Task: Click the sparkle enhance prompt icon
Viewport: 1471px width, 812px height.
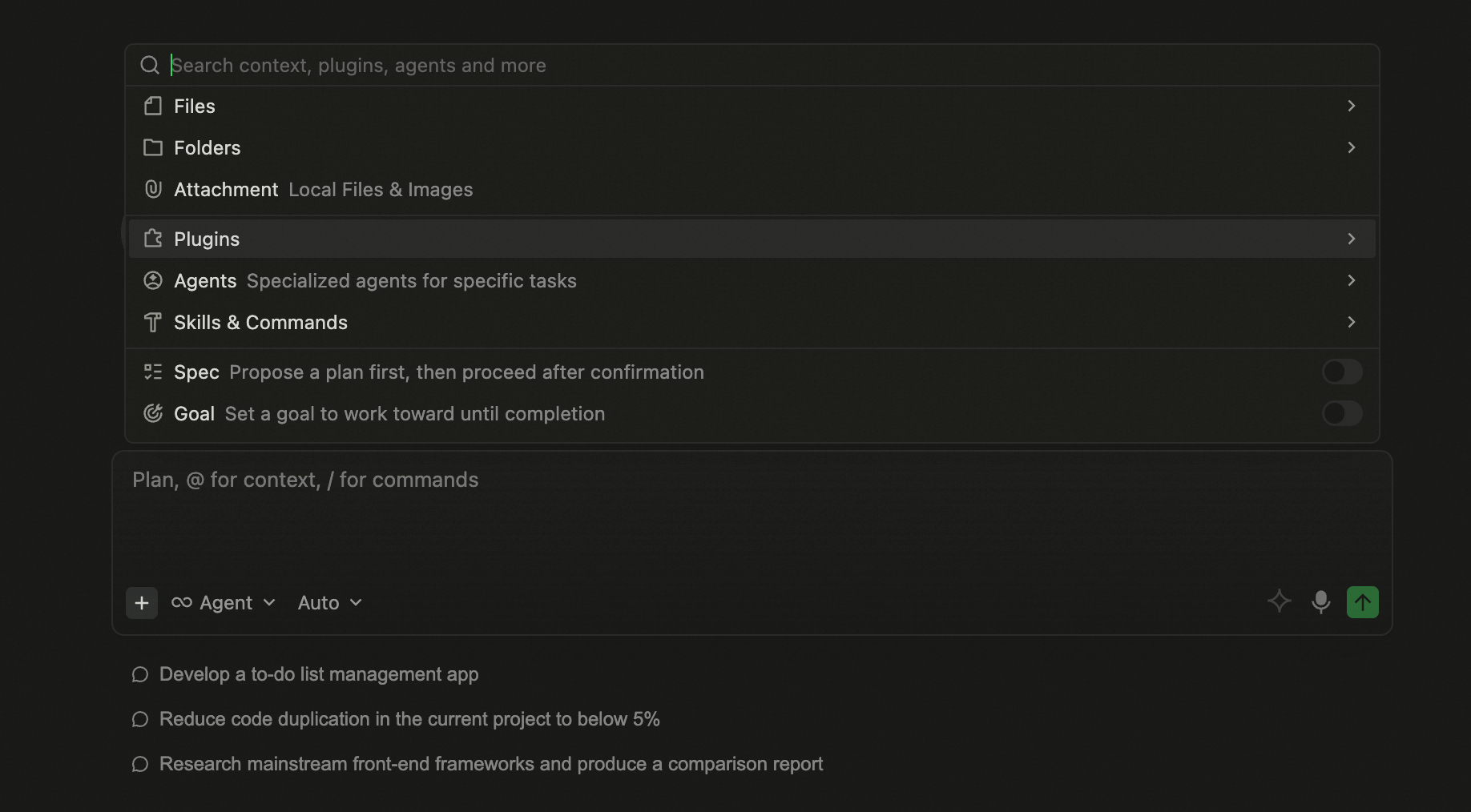Action: 1280,601
